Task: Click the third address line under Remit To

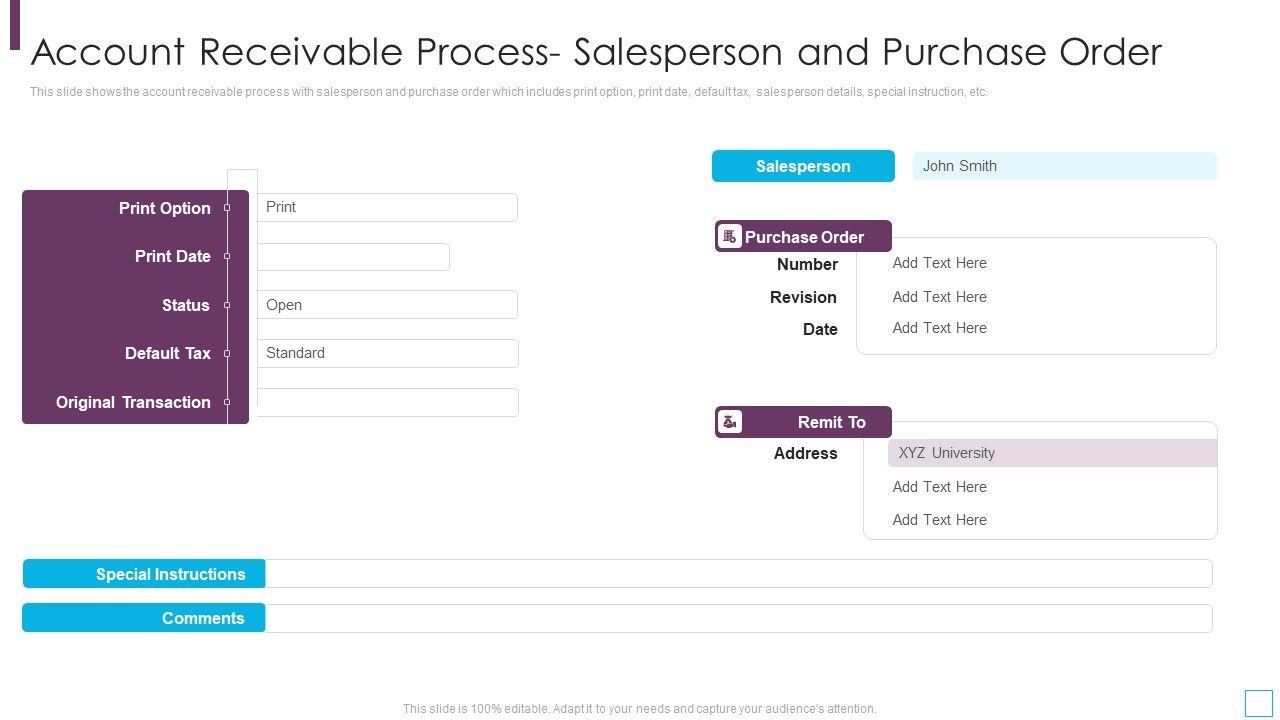Action: coord(1040,520)
